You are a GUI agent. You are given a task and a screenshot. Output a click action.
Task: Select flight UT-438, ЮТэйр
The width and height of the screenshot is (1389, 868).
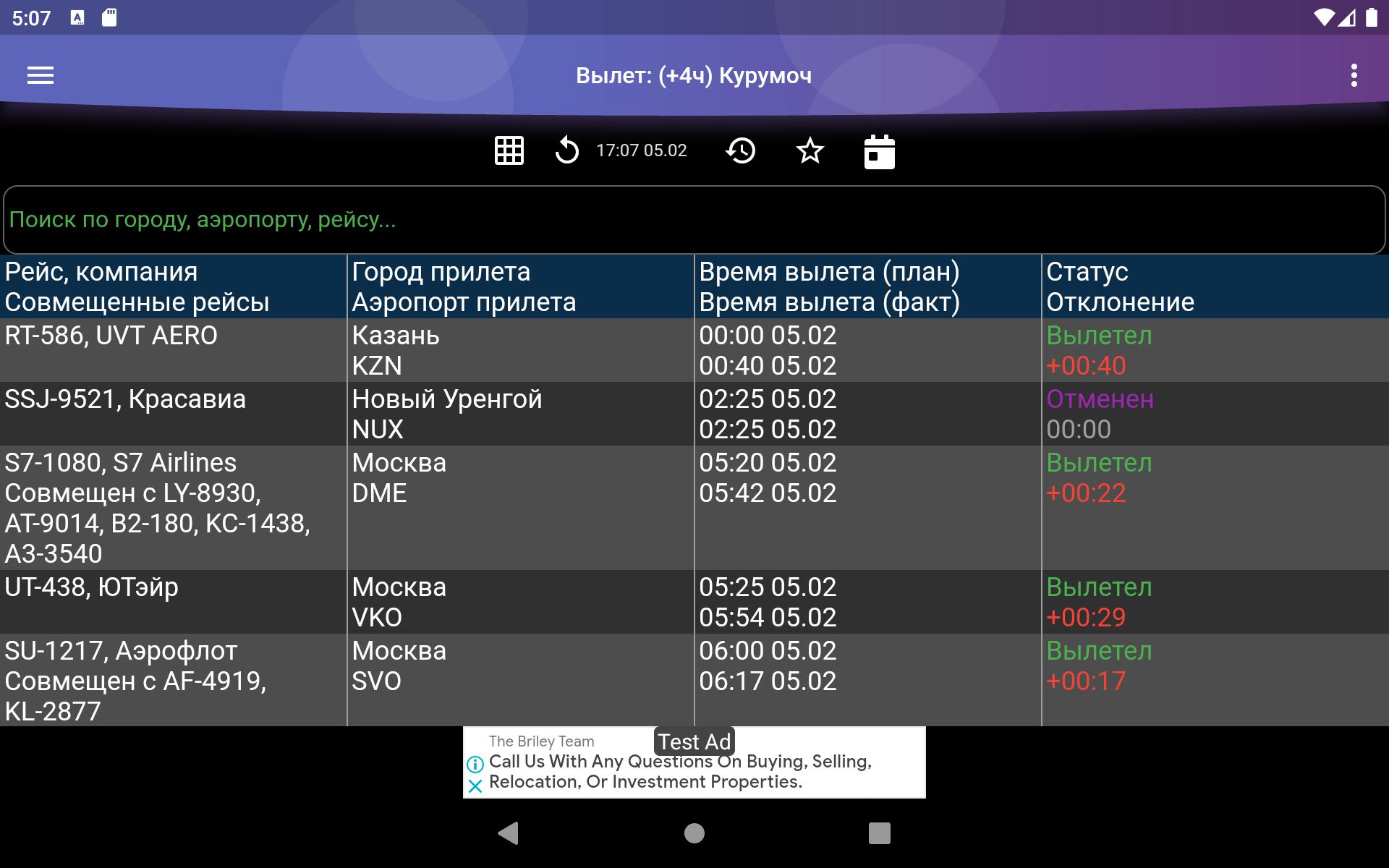click(x=91, y=587)
